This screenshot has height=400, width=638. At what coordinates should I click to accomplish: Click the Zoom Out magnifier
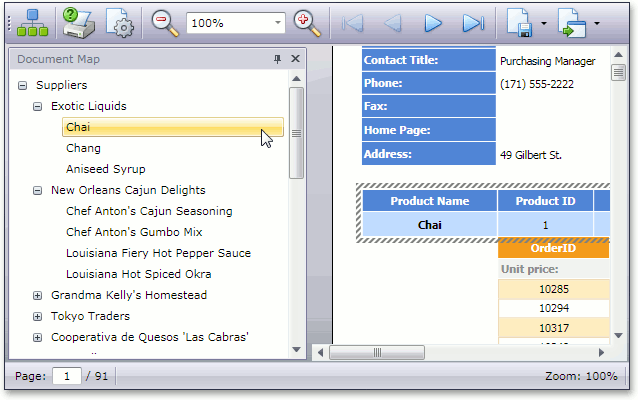click(165, 21)
